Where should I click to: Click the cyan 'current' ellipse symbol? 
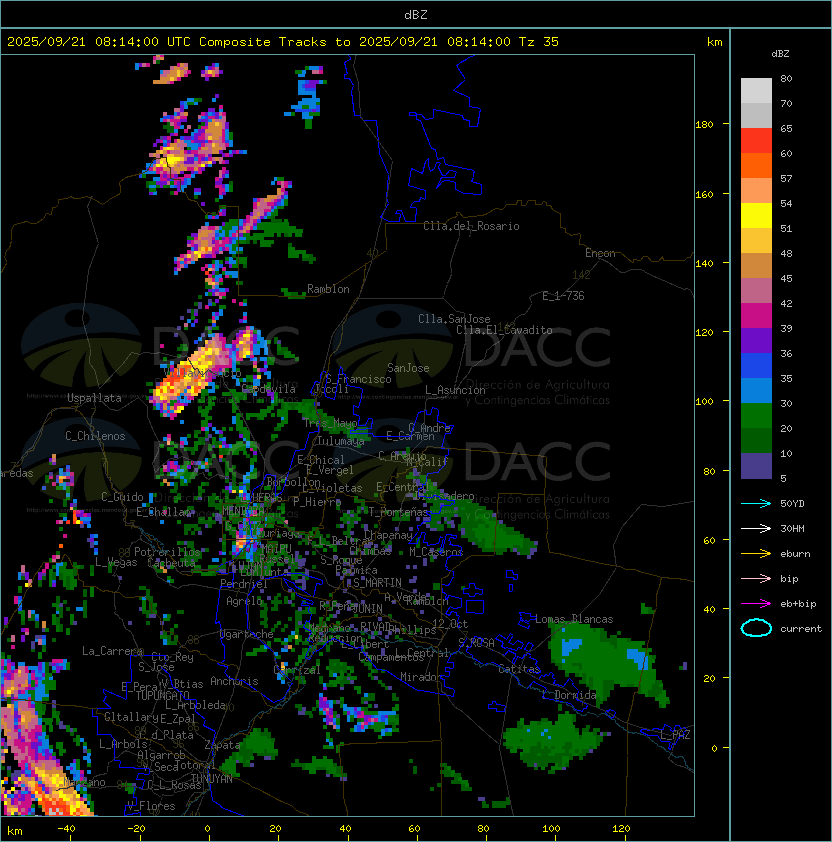[756, 628]
